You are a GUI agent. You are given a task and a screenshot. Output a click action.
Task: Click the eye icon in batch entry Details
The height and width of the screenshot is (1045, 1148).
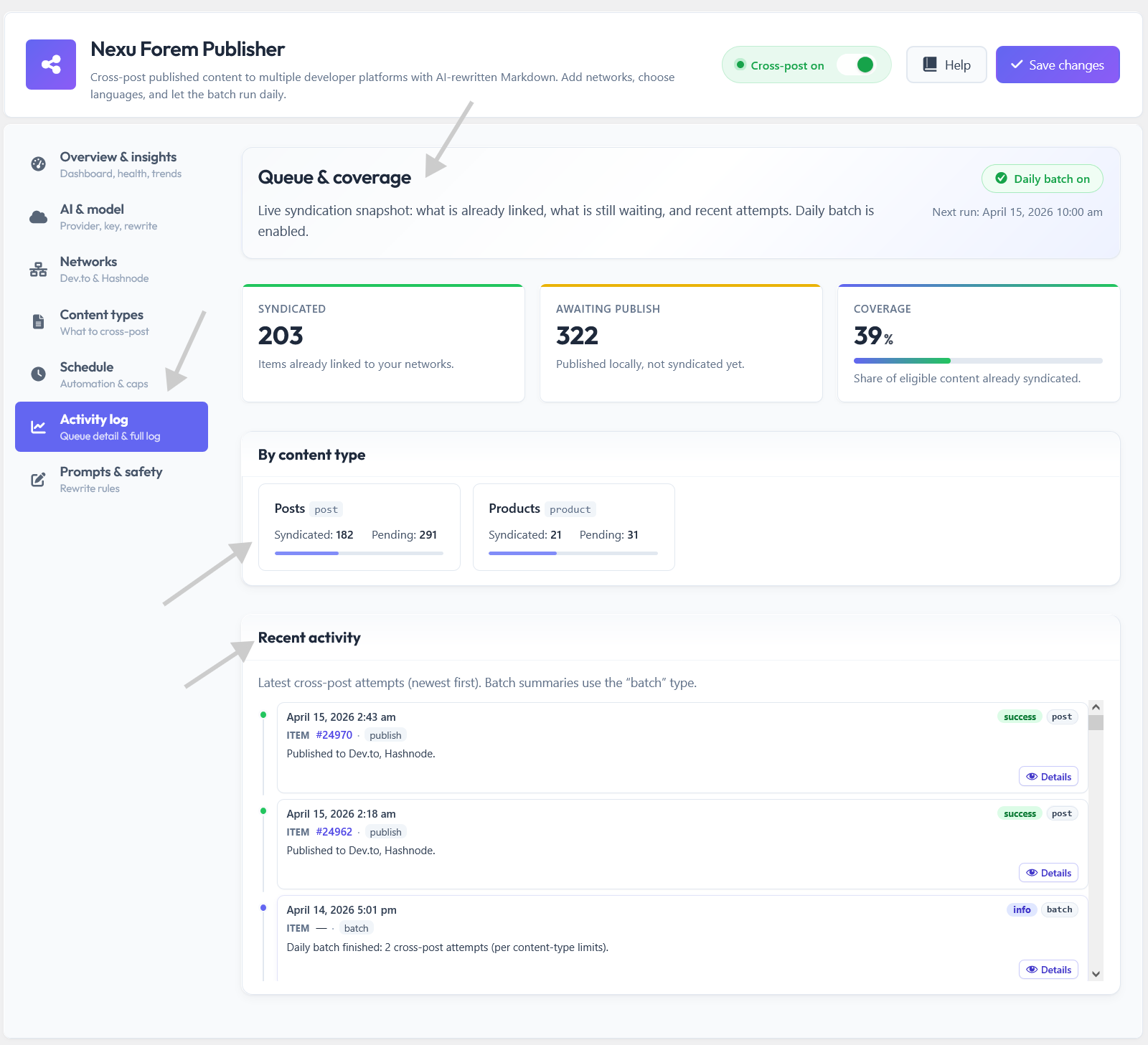[x=1032, y=970]
